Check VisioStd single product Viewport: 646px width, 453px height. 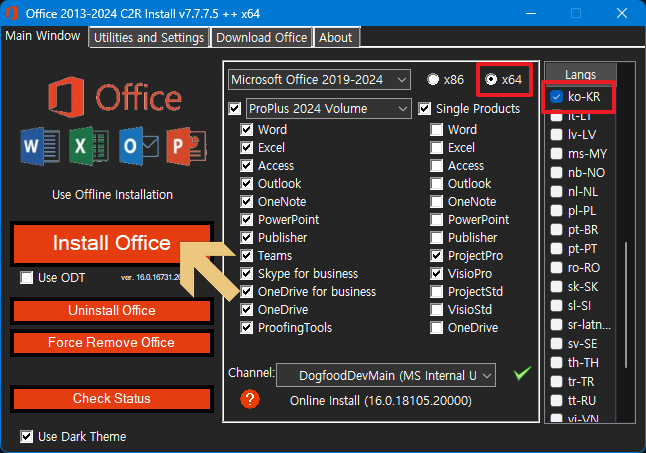436,309
